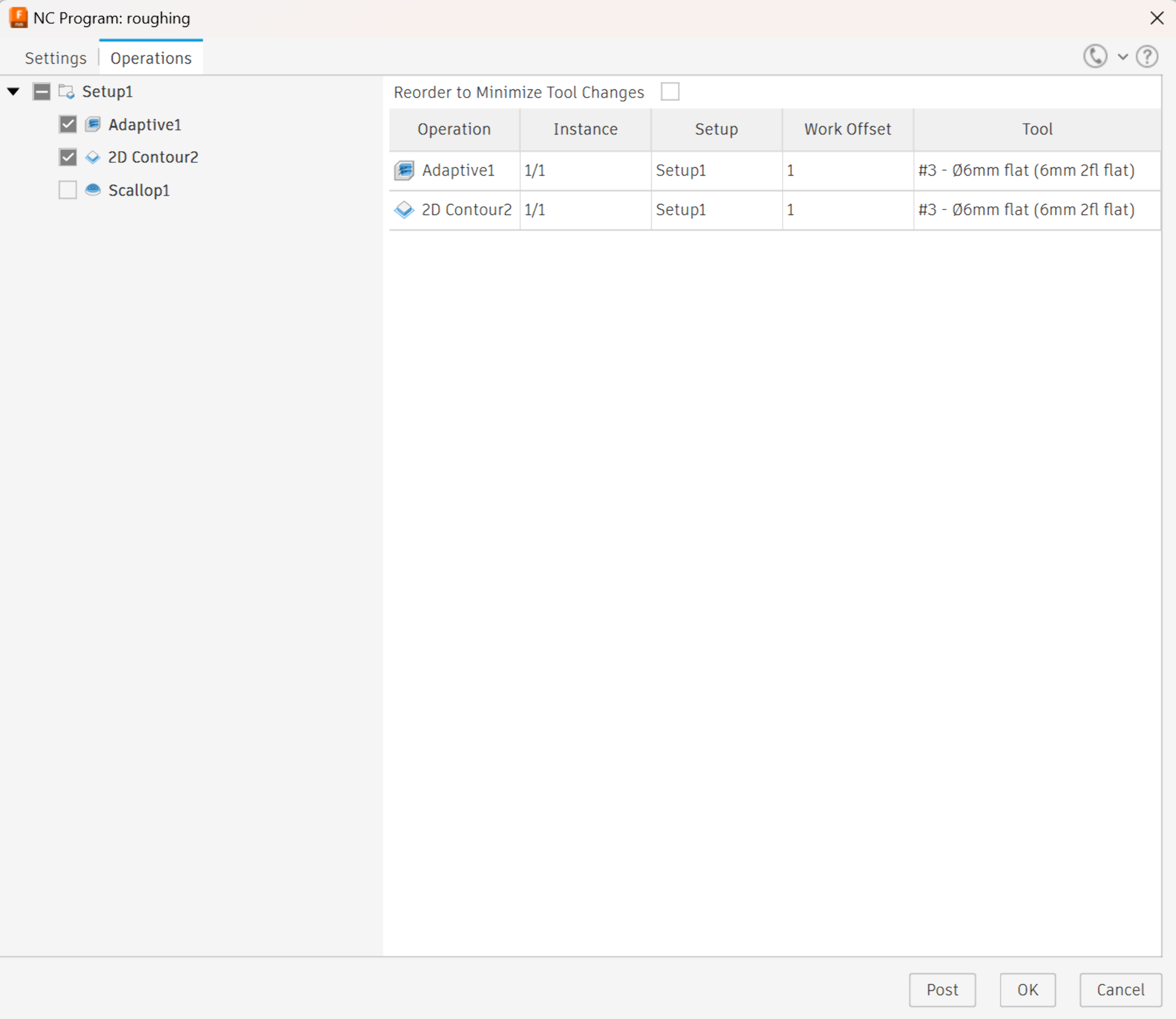1176x1019 pixels.
Task: Click the phone support icon
Action: click(1095, 56)
